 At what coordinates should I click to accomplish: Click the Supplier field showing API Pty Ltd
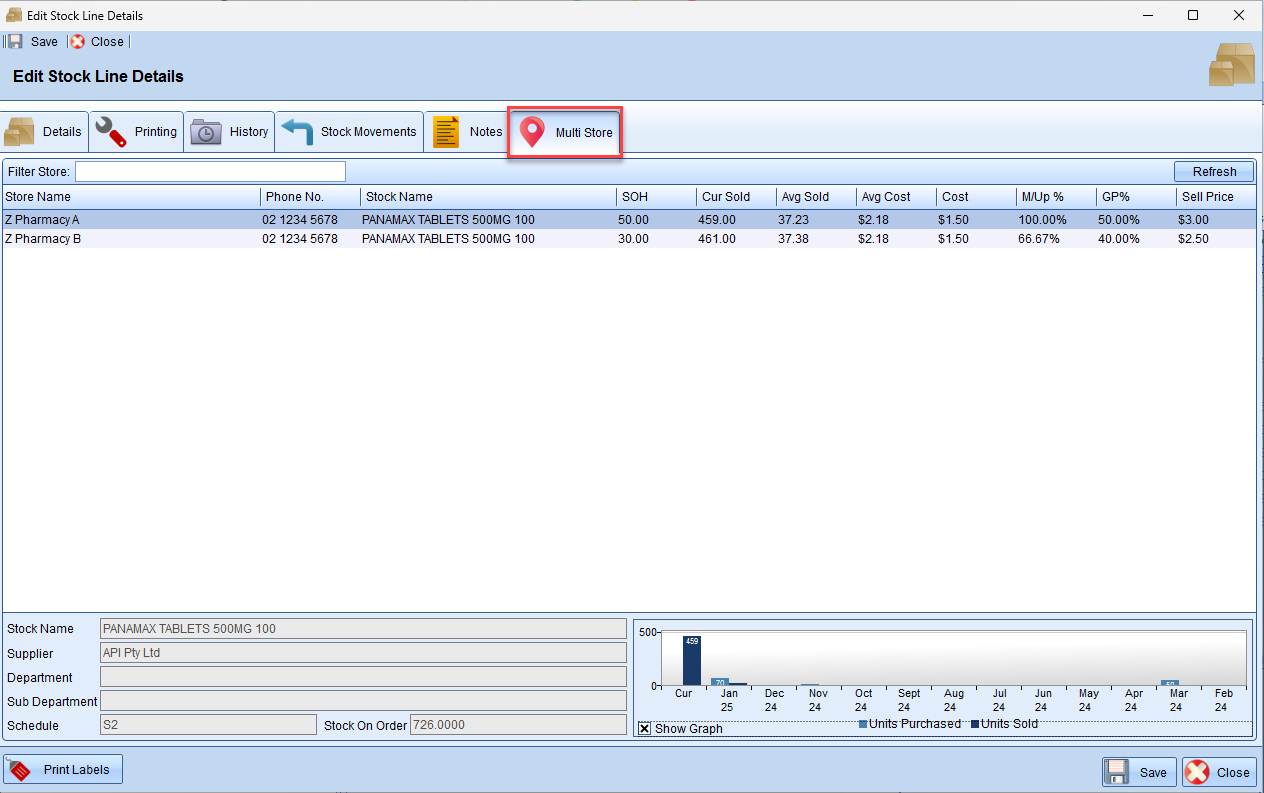[364, 653]
